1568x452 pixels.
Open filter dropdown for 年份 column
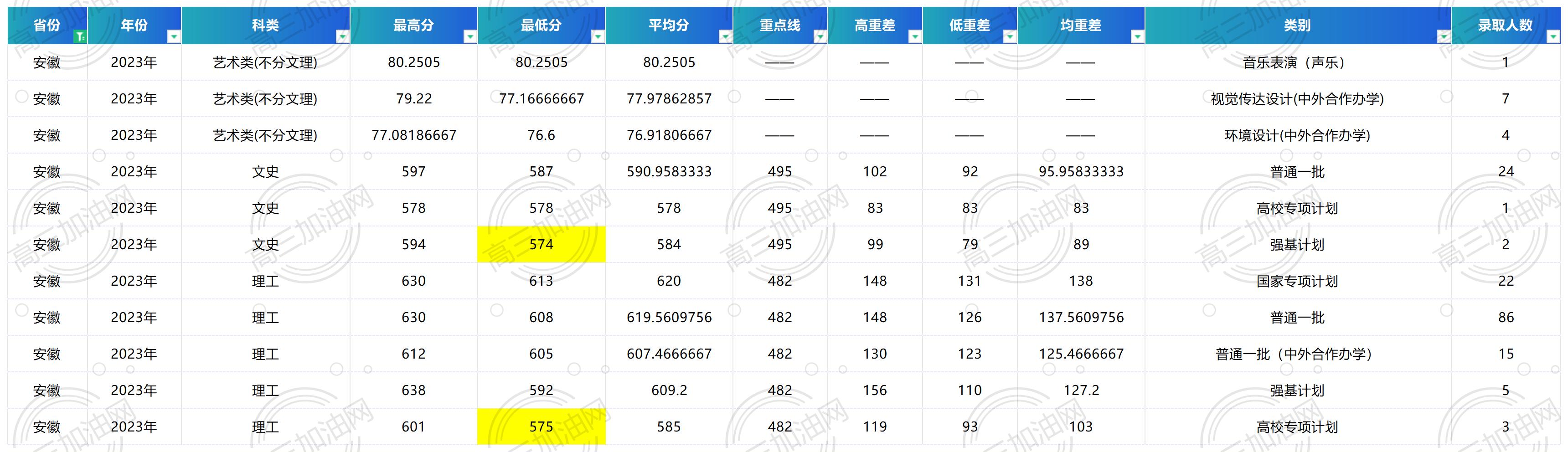point(174,37)
